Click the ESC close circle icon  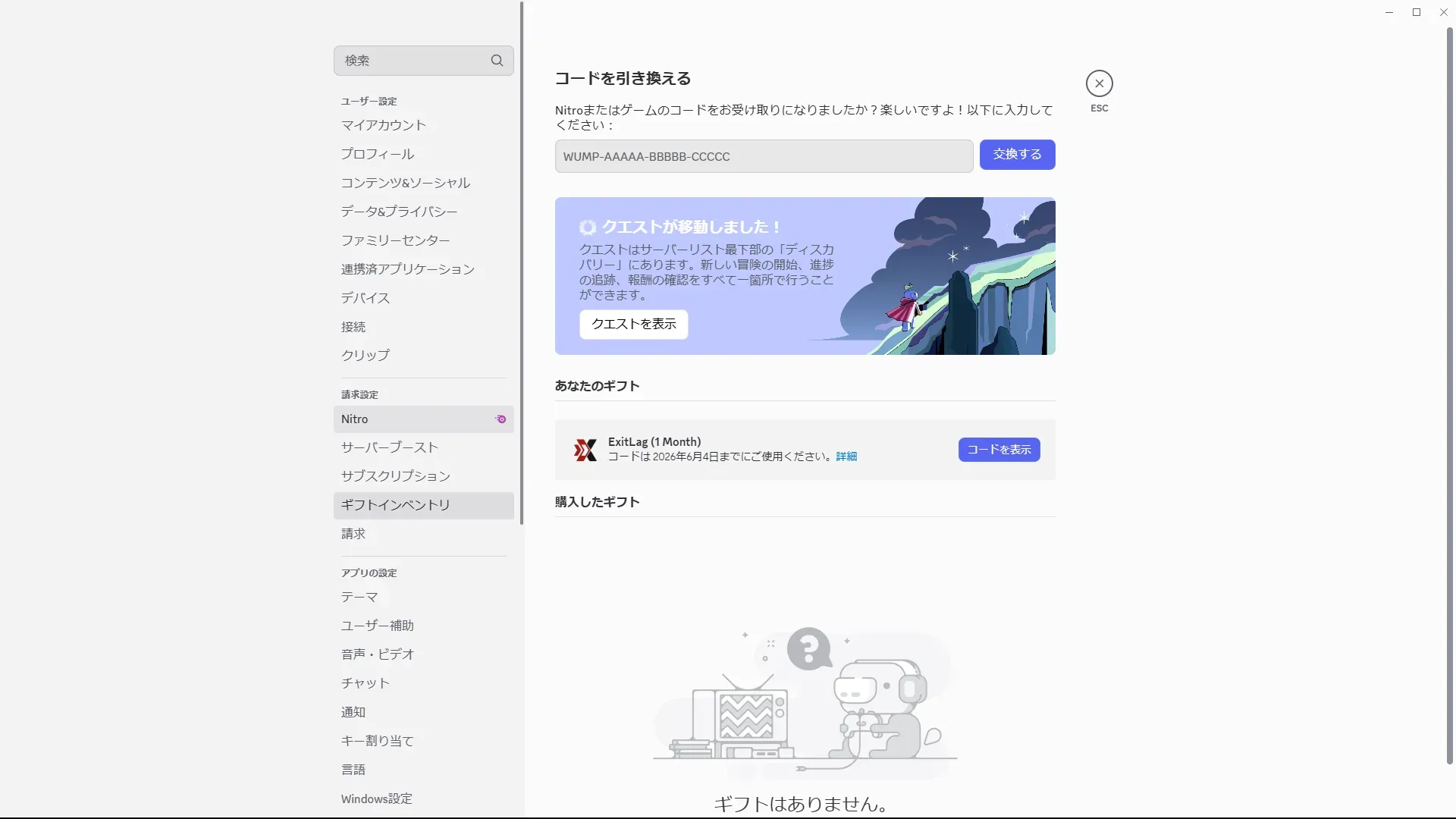coord(1099,83)
